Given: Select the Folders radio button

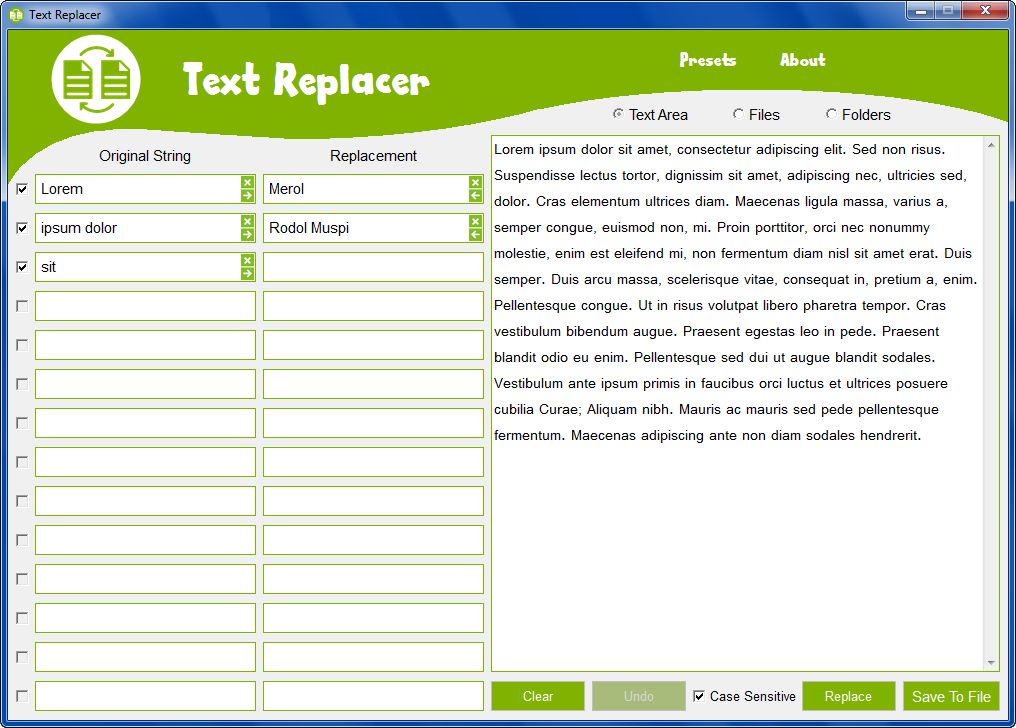Looking at the screenshot, I should tap(831, 114).
